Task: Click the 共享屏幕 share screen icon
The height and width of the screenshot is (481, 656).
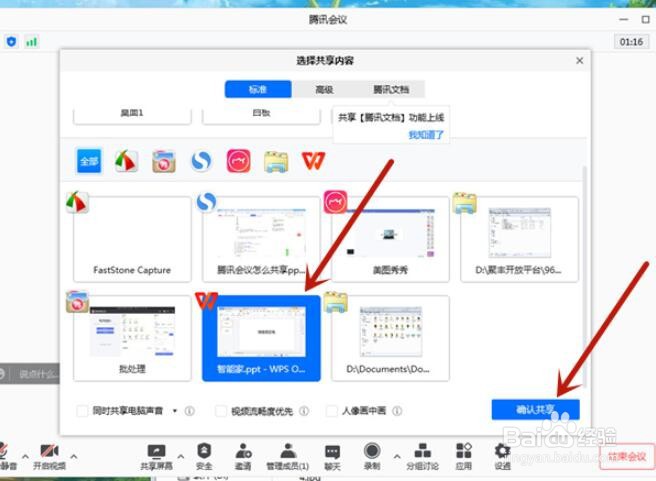Action: (156, 452)
